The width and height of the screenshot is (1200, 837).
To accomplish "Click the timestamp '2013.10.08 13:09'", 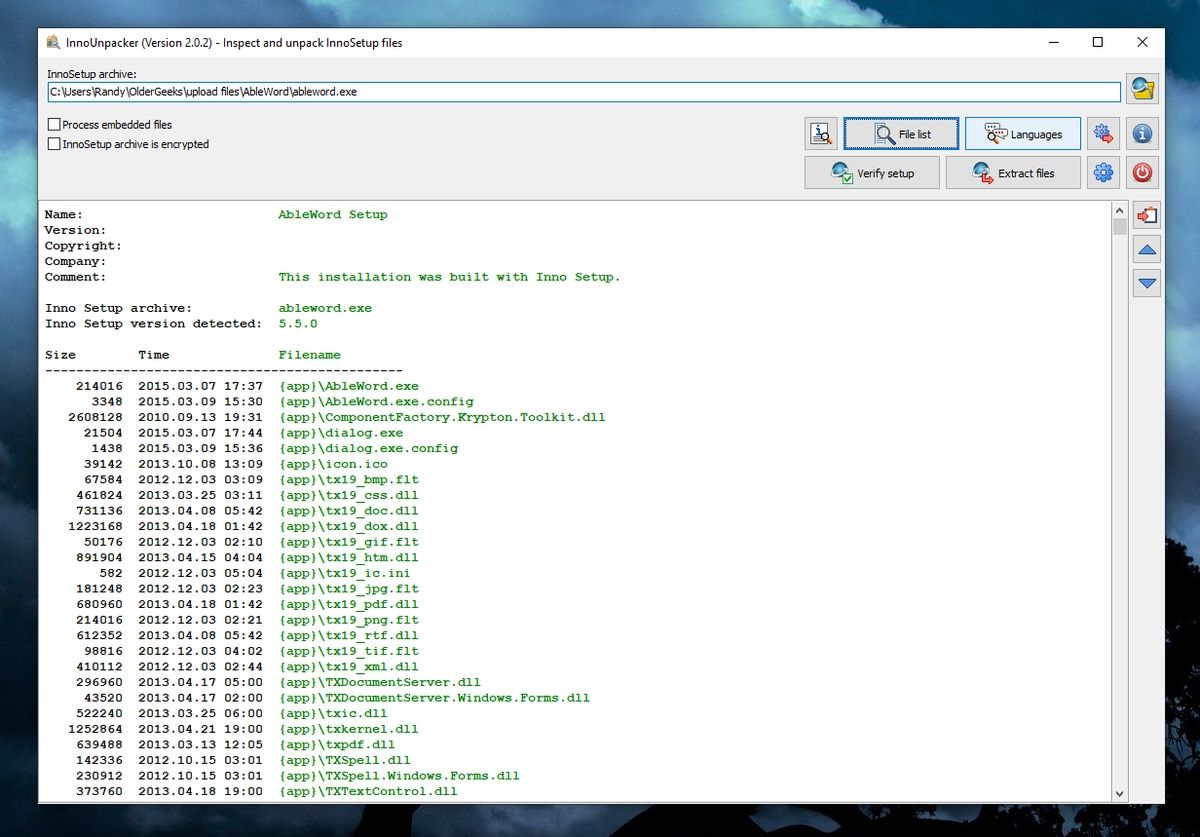I will point(201,464).
